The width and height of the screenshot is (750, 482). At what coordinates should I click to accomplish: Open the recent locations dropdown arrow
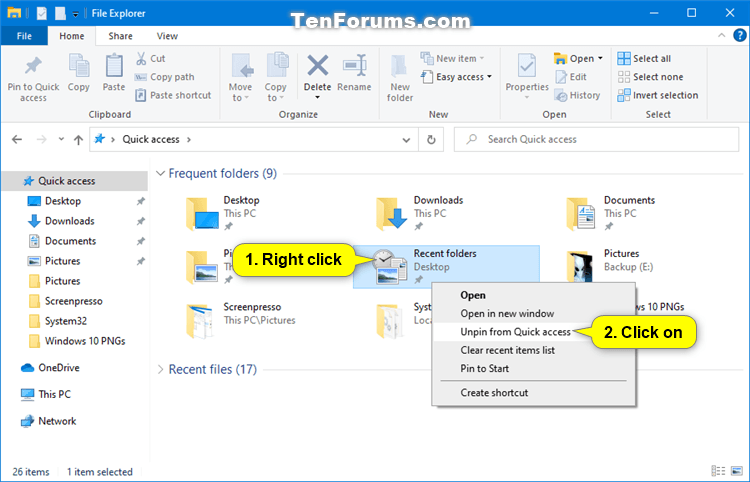click(x=61, y=139)
